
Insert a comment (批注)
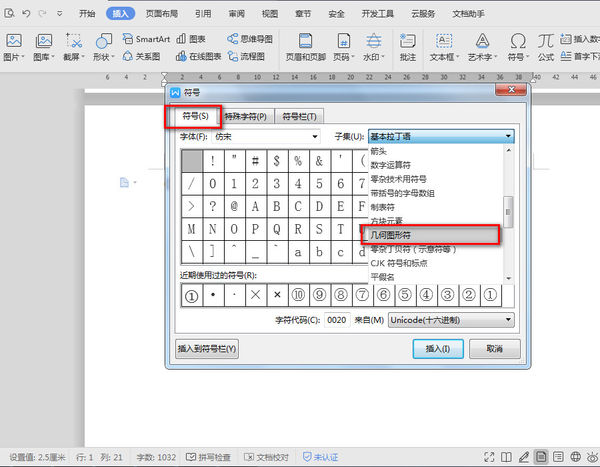(408, 47)
